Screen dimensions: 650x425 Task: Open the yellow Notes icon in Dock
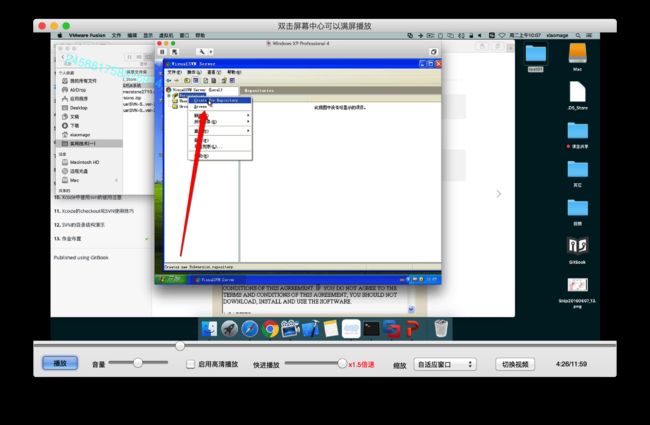click(331, 329)
